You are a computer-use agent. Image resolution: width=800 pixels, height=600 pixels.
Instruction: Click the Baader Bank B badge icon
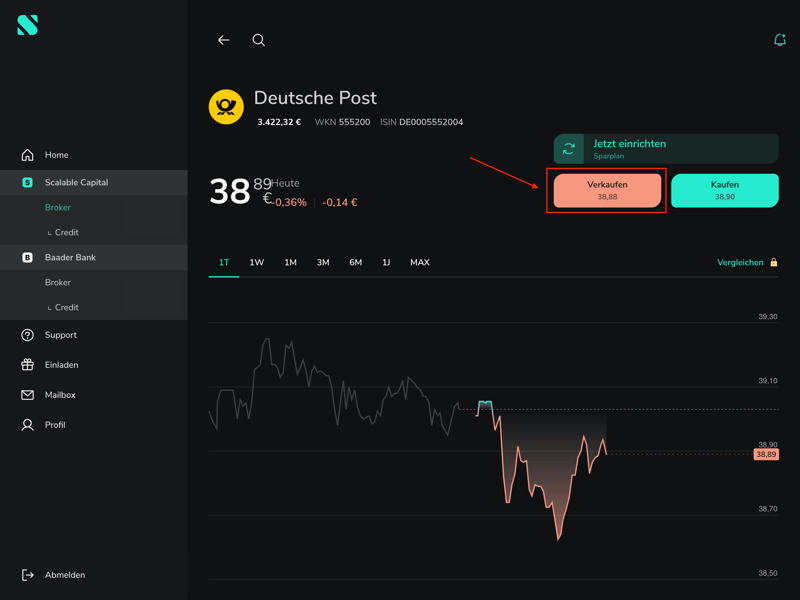click(x=28, y=257)
